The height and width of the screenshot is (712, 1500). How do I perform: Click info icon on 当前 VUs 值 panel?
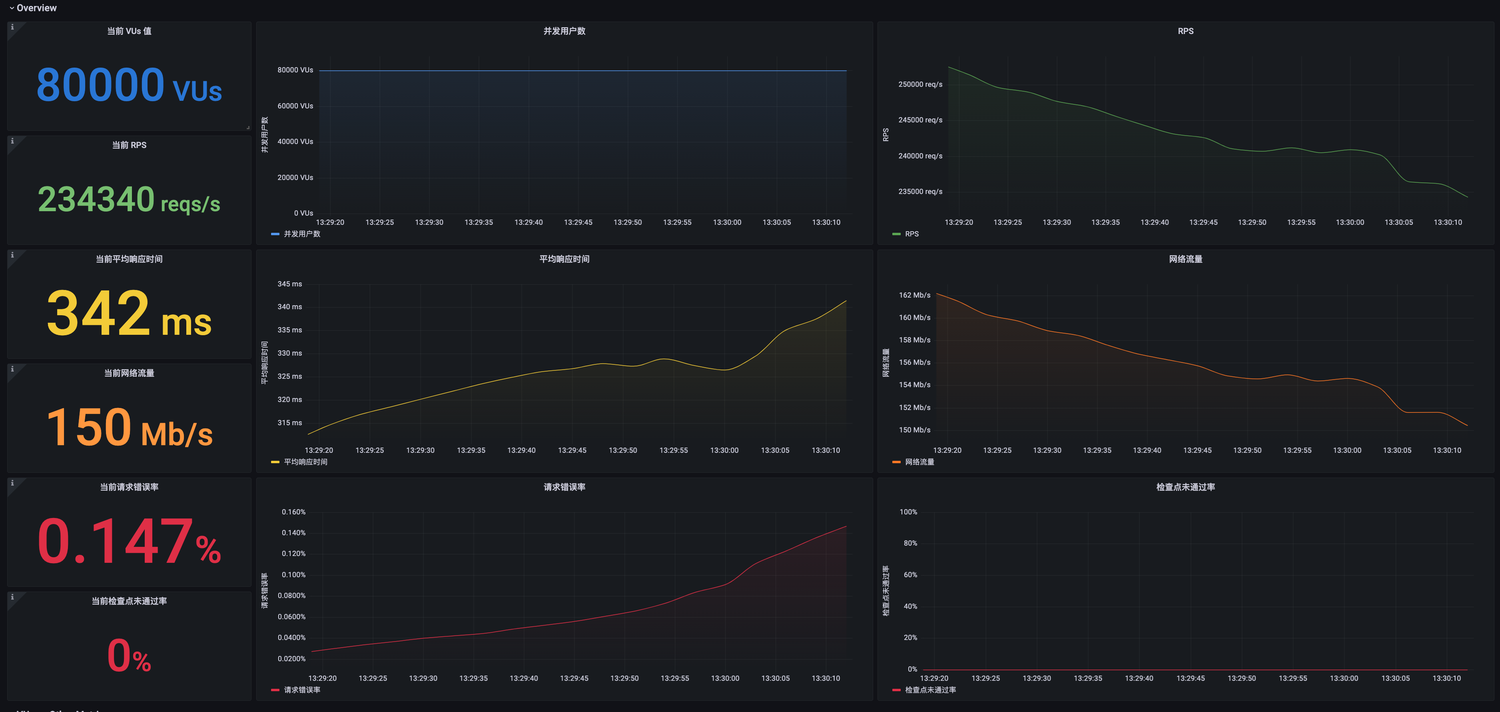point(12,28)
